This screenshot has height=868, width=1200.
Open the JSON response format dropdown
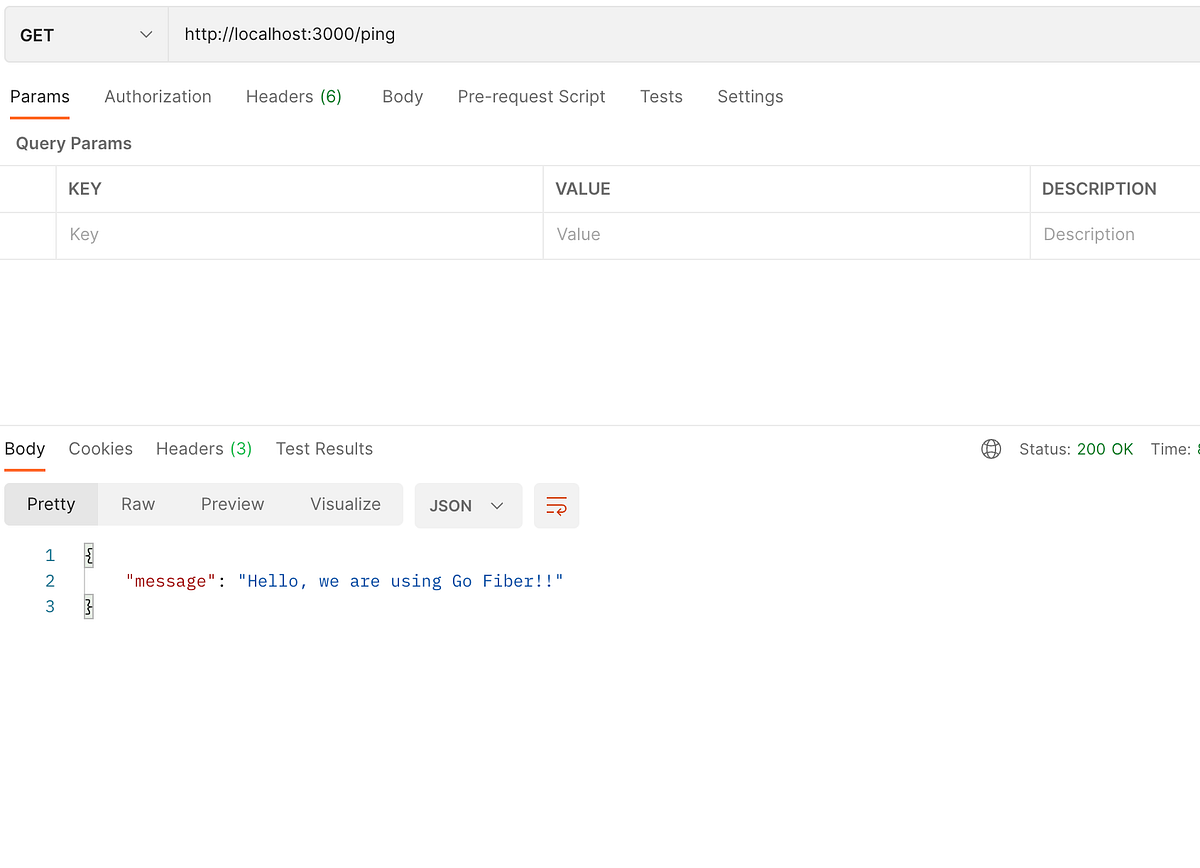pos(467,505)
